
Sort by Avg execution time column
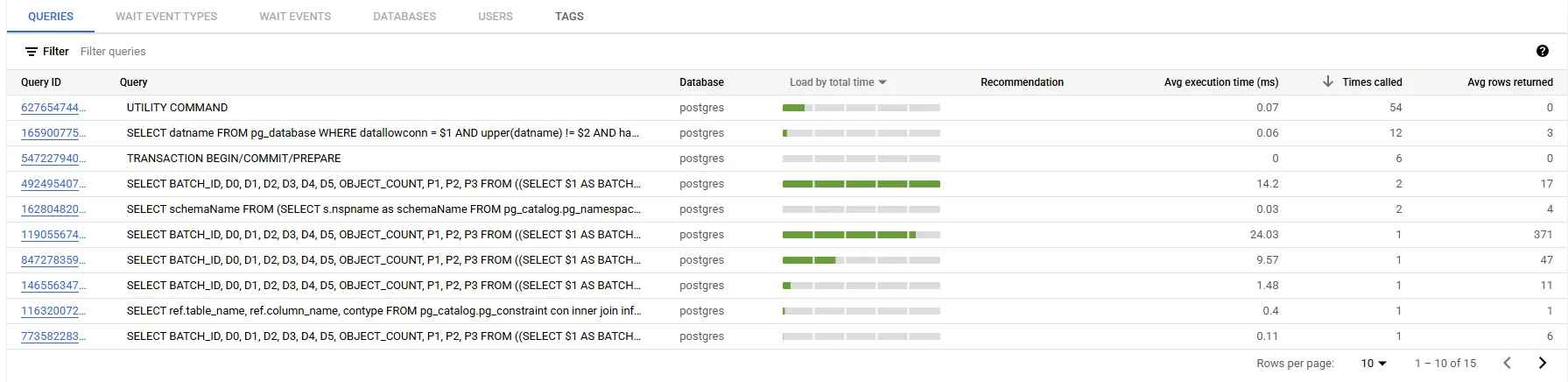[x=1220, y=82]
